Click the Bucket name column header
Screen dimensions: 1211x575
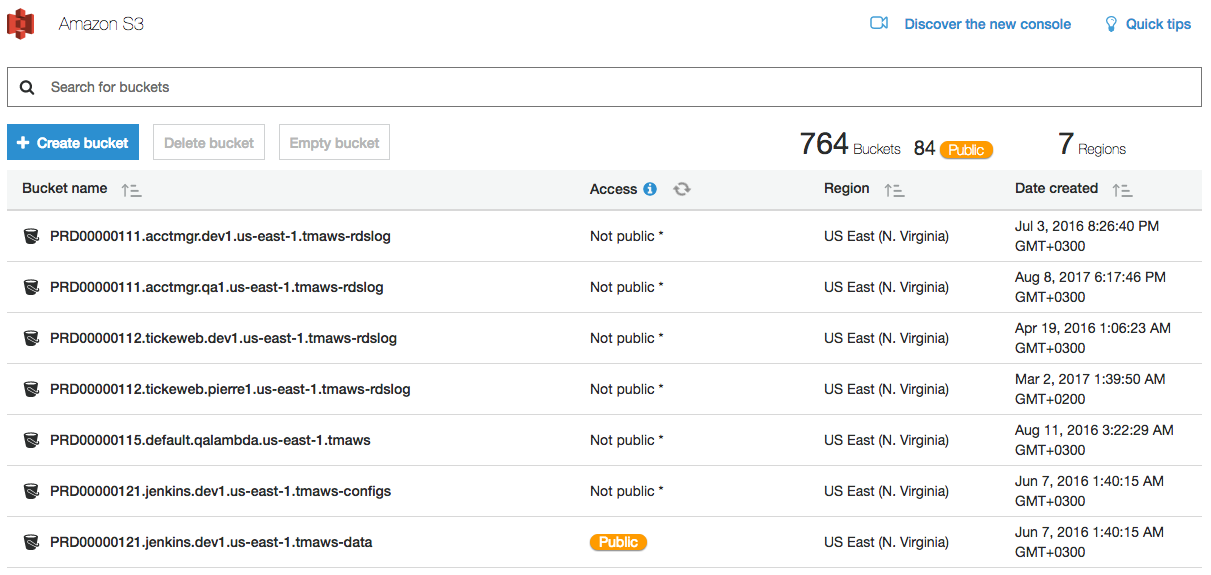65,188
